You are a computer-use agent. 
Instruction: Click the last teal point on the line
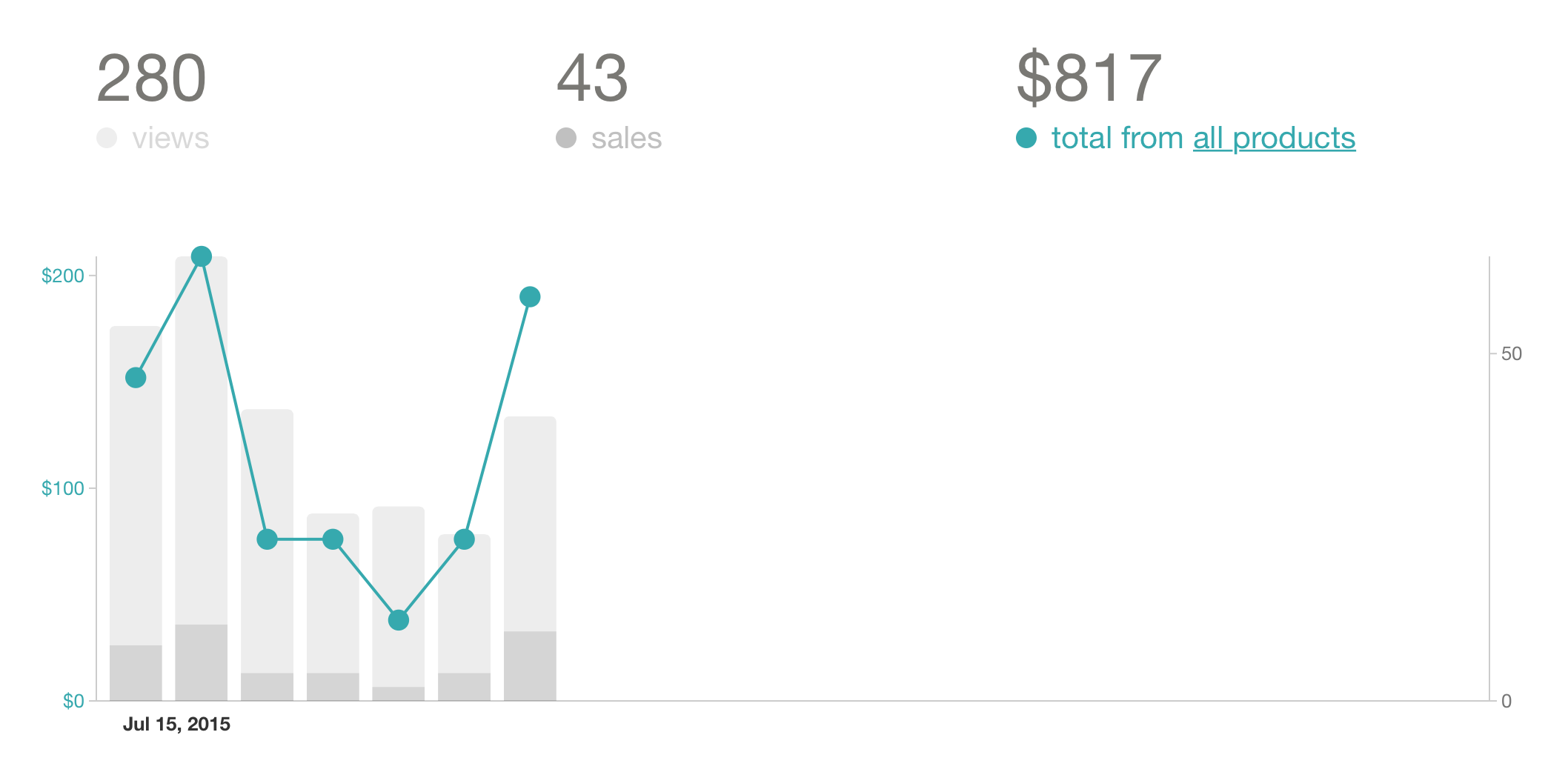[x=530, y=297]
